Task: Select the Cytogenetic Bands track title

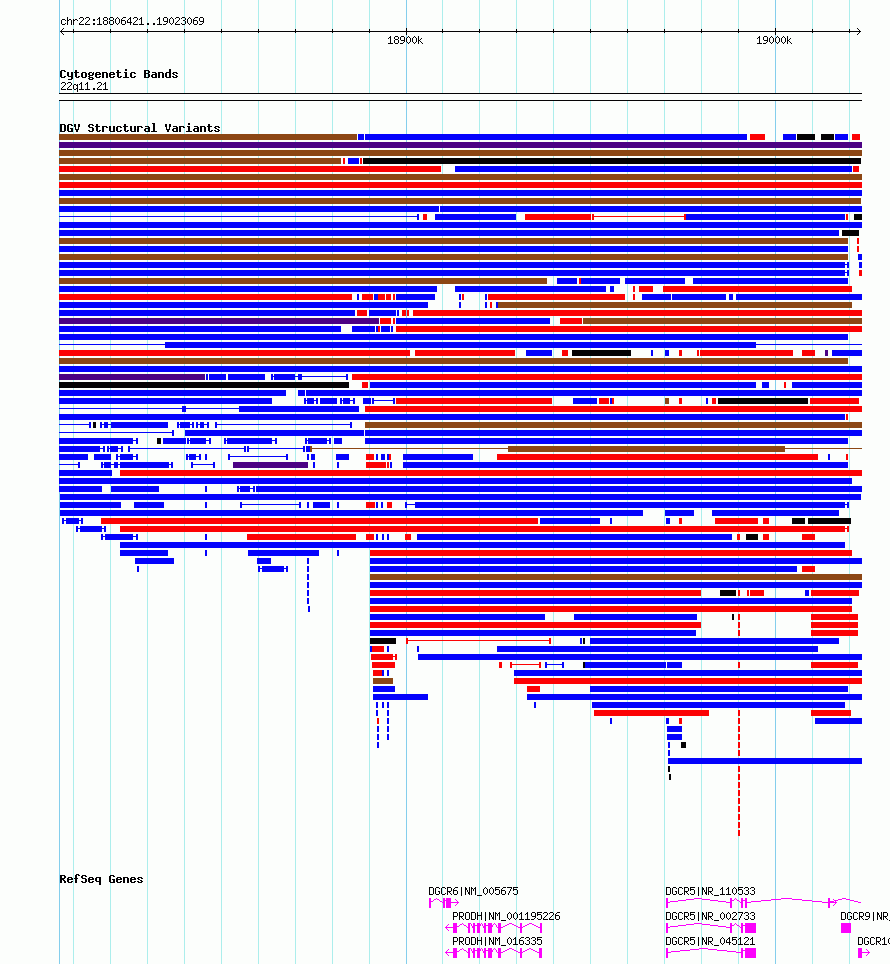Action: pyautogui.click(x=119, y=74)
